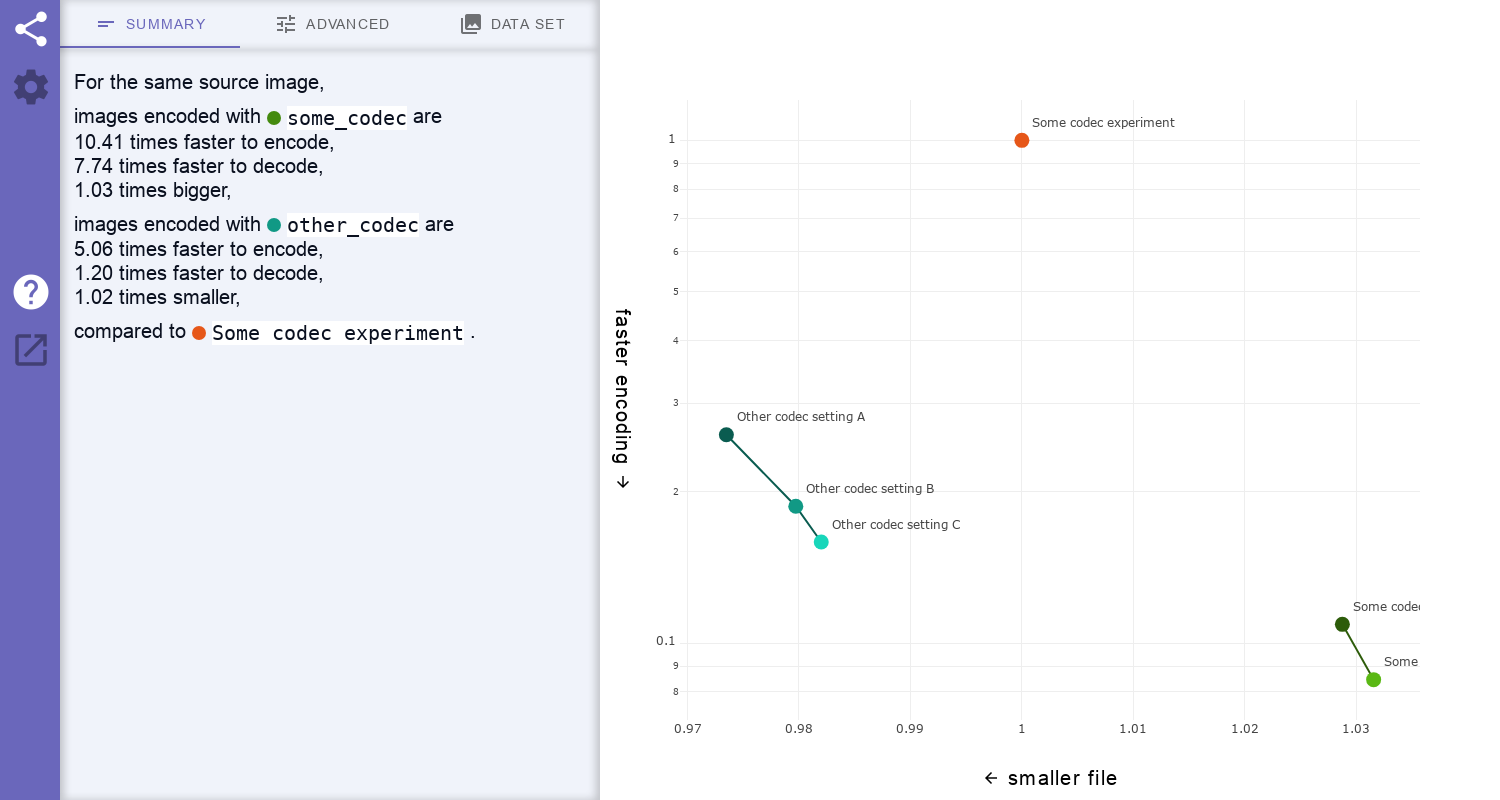Click the 'Other codec setting B' chart label
Image resolution: width=1500 pixels, height=800 pixels.
(x=870, y=489)
